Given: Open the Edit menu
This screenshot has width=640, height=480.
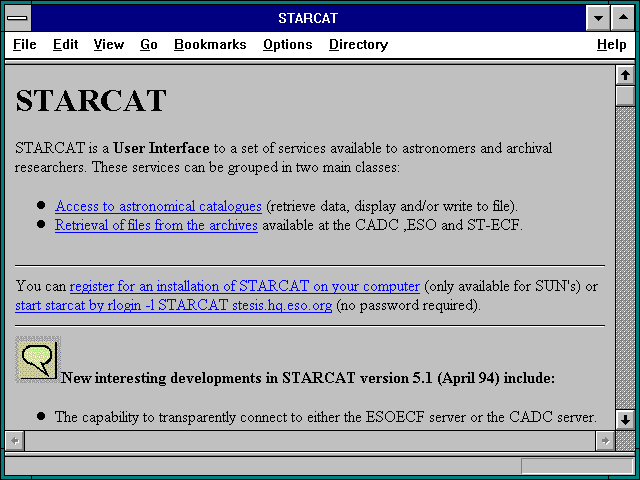Looking at the screenshot, I should (65, 44).
